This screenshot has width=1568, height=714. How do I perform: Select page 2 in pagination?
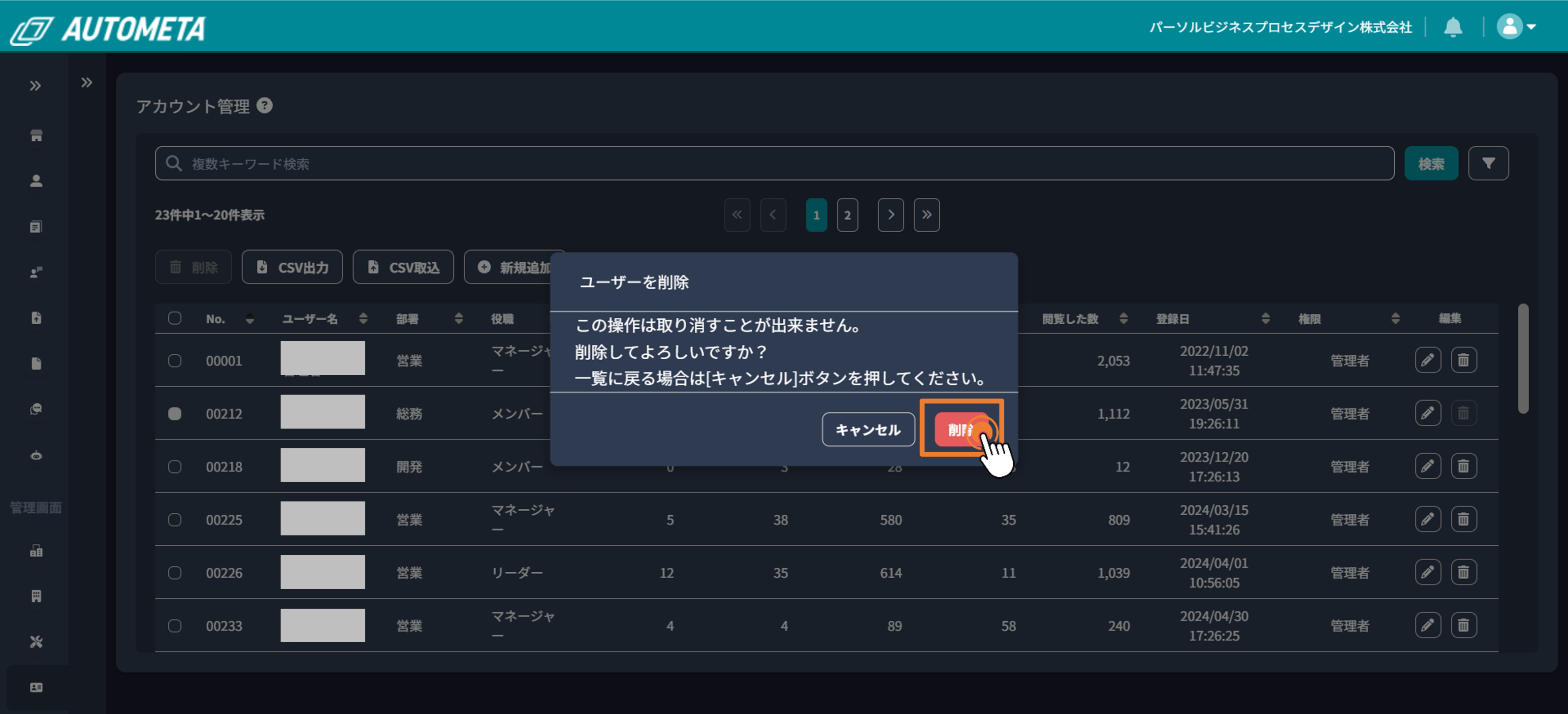(847, 215)
